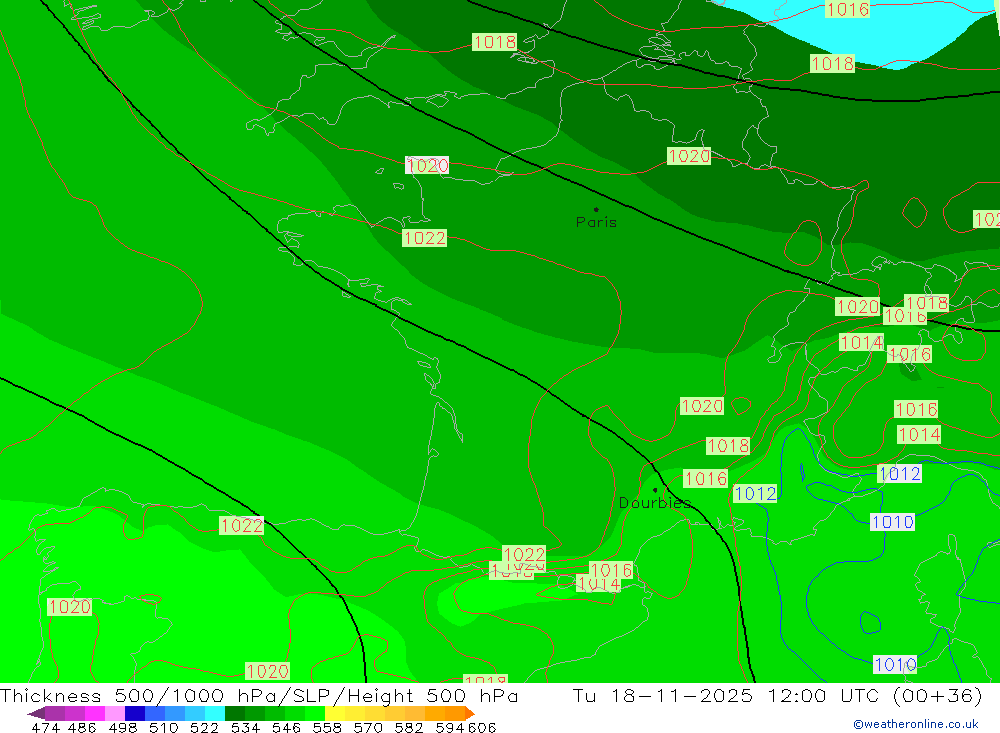Click the legend value 606

[x=482, y=727]
